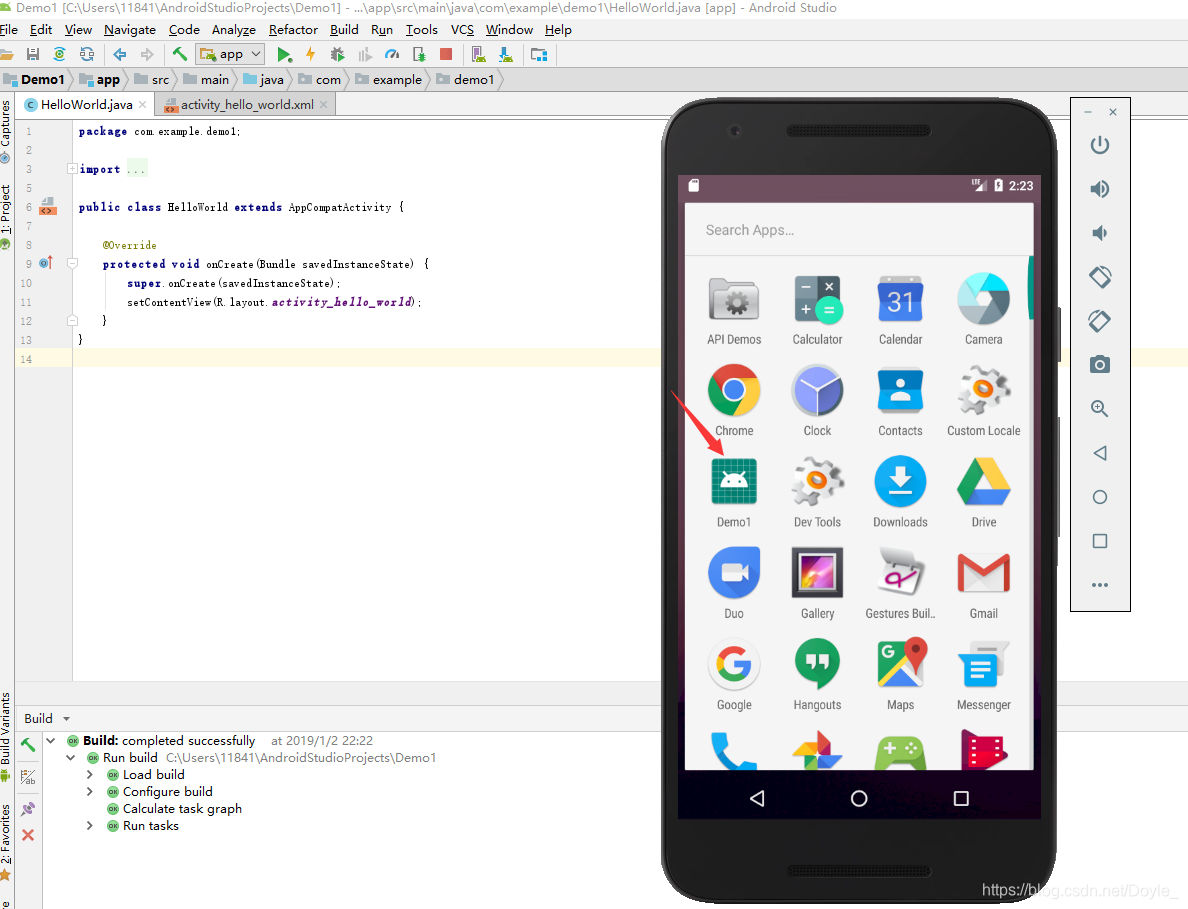1188x909 pixels.
Task: Open the Build menu in menu bar
Action: click(344, 30)
